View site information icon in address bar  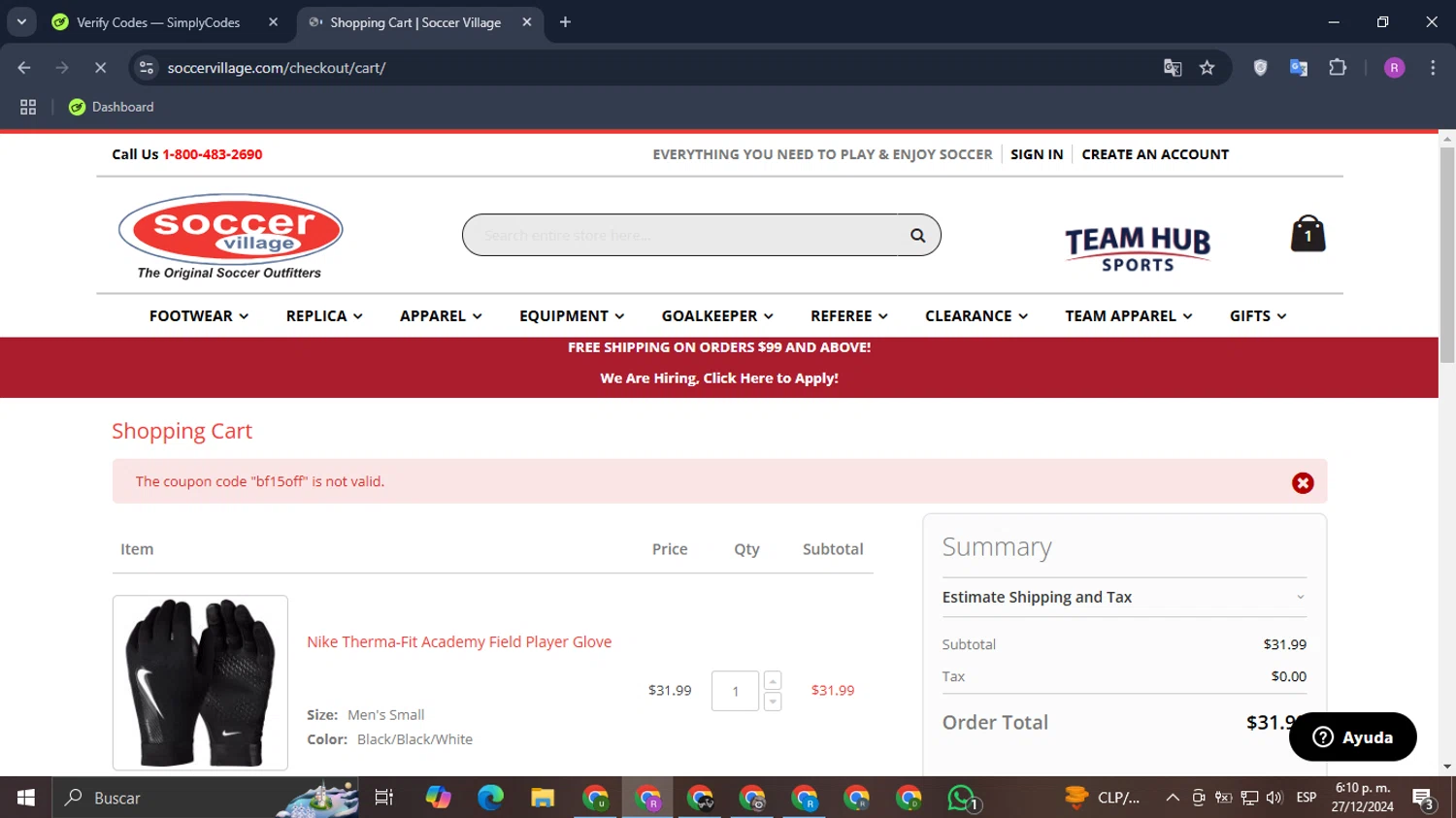click(147, 68)
